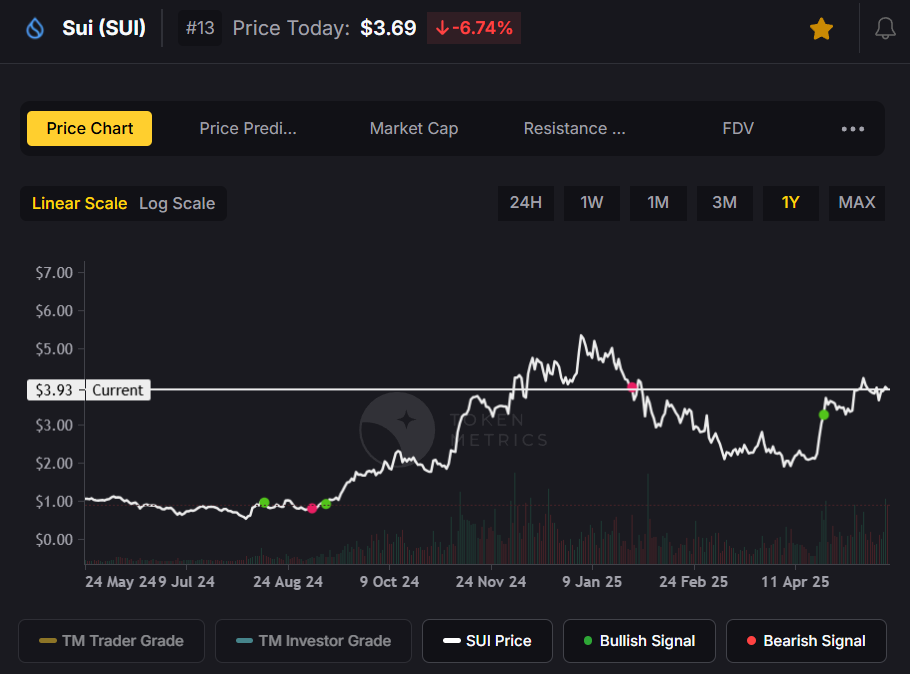Set time range to 3M
910x674 pixels.
724,203
